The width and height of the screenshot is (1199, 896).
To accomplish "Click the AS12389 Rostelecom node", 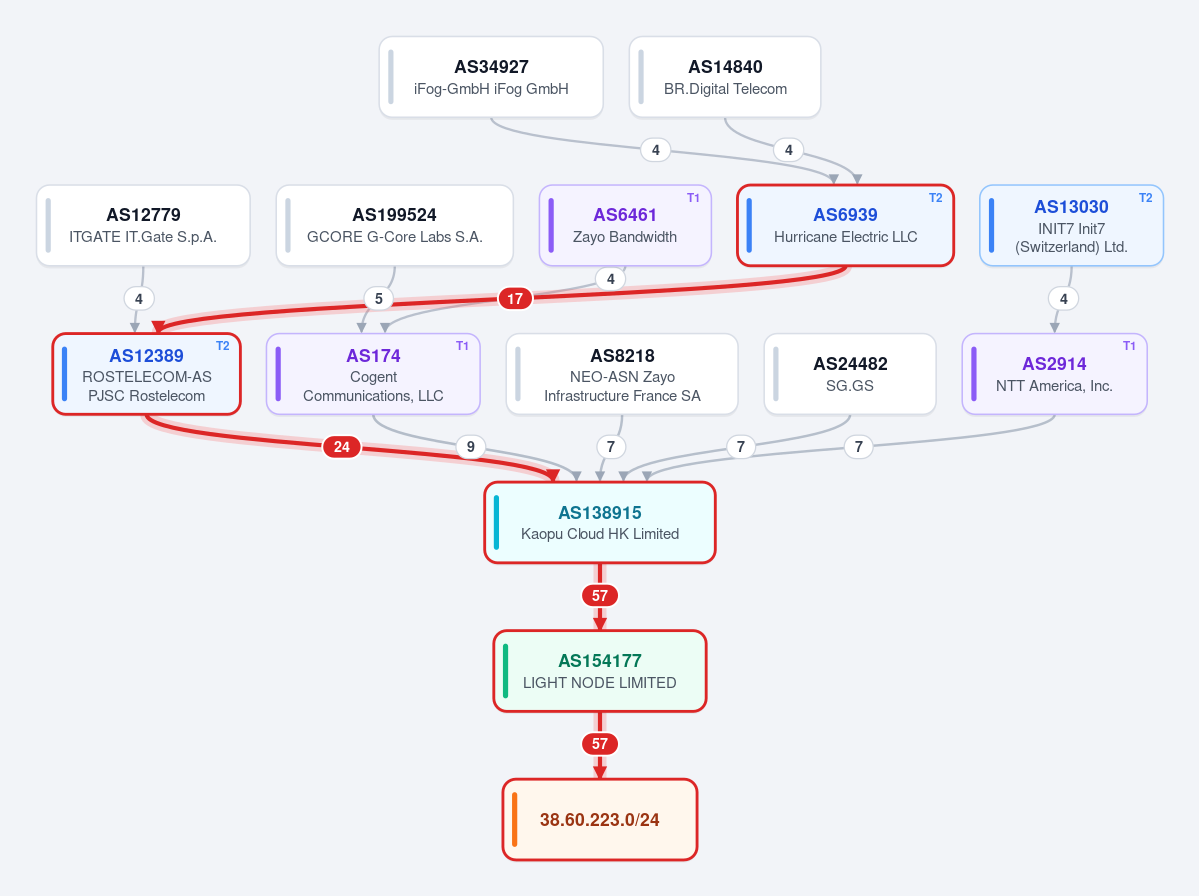I will 147,374.
